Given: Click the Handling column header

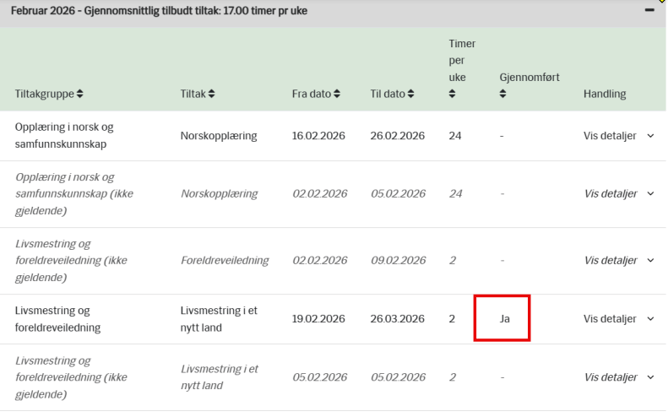Looking at the screenshot, I should click(604, 94).
